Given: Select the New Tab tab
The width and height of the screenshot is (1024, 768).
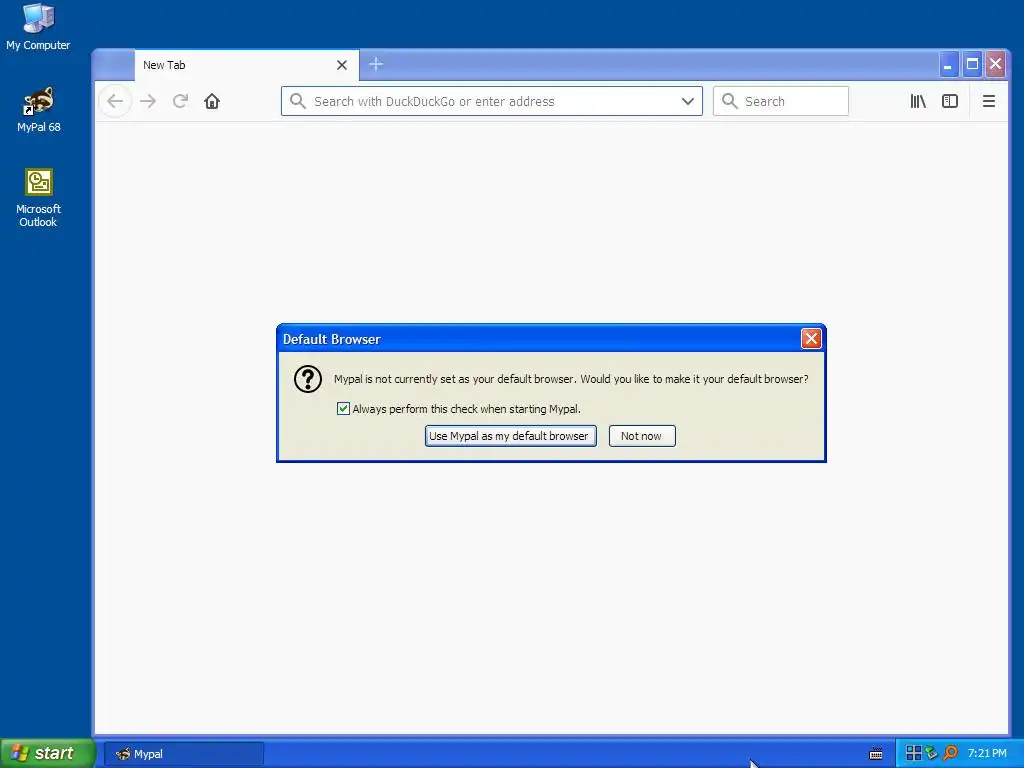Looking at the screenshot, I should [x=247, y=65].
